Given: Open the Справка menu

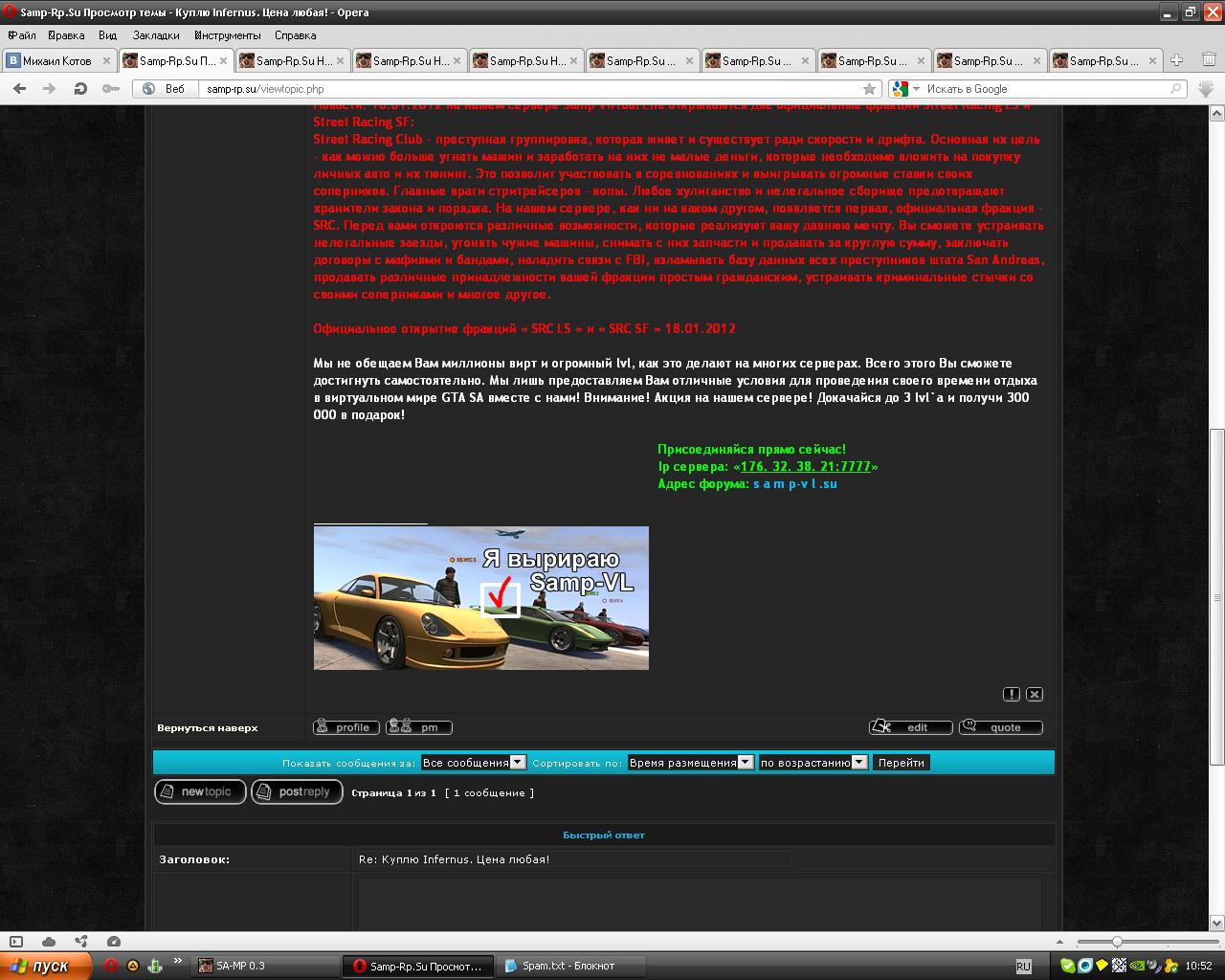Looking at the screenshot, I should point(295,35).
